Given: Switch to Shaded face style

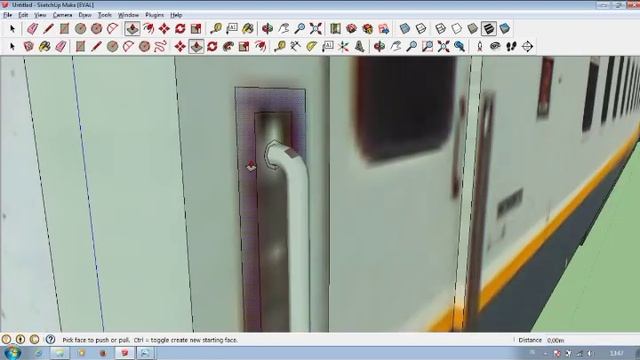Looking at the screenshot, I should point(472,29).
